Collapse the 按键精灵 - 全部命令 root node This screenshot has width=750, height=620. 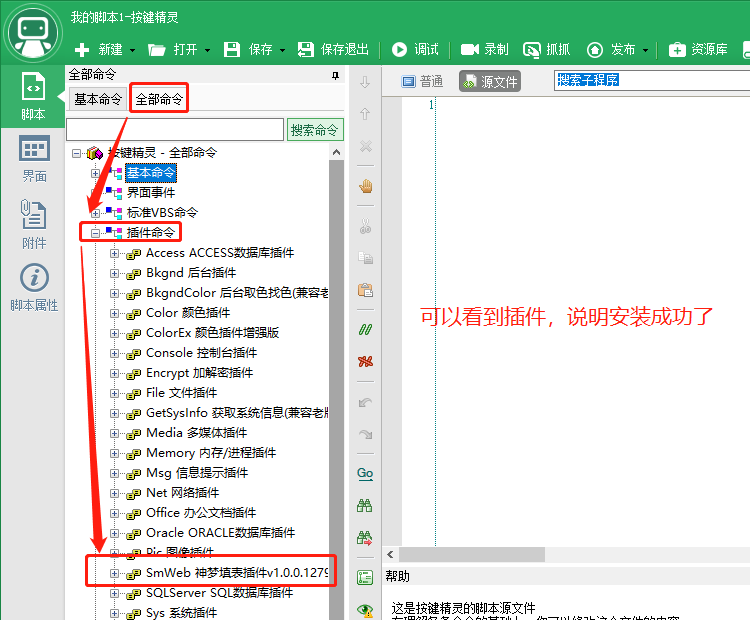[x=76, y=153]
